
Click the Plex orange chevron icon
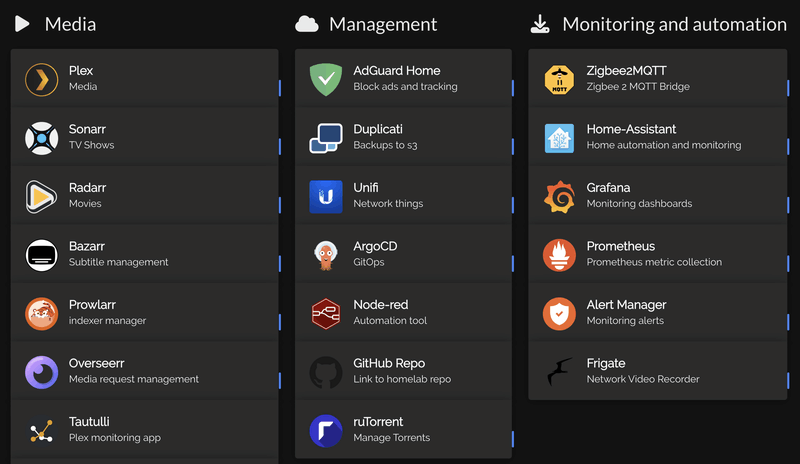click(41, 80)
